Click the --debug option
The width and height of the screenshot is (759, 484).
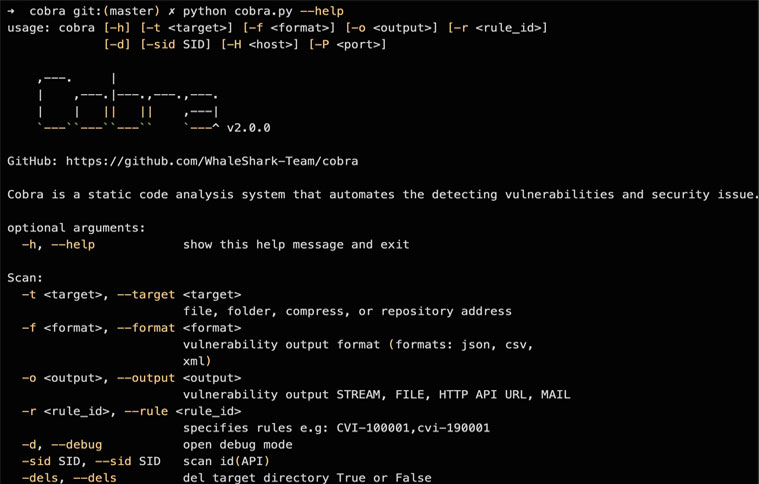76,445
